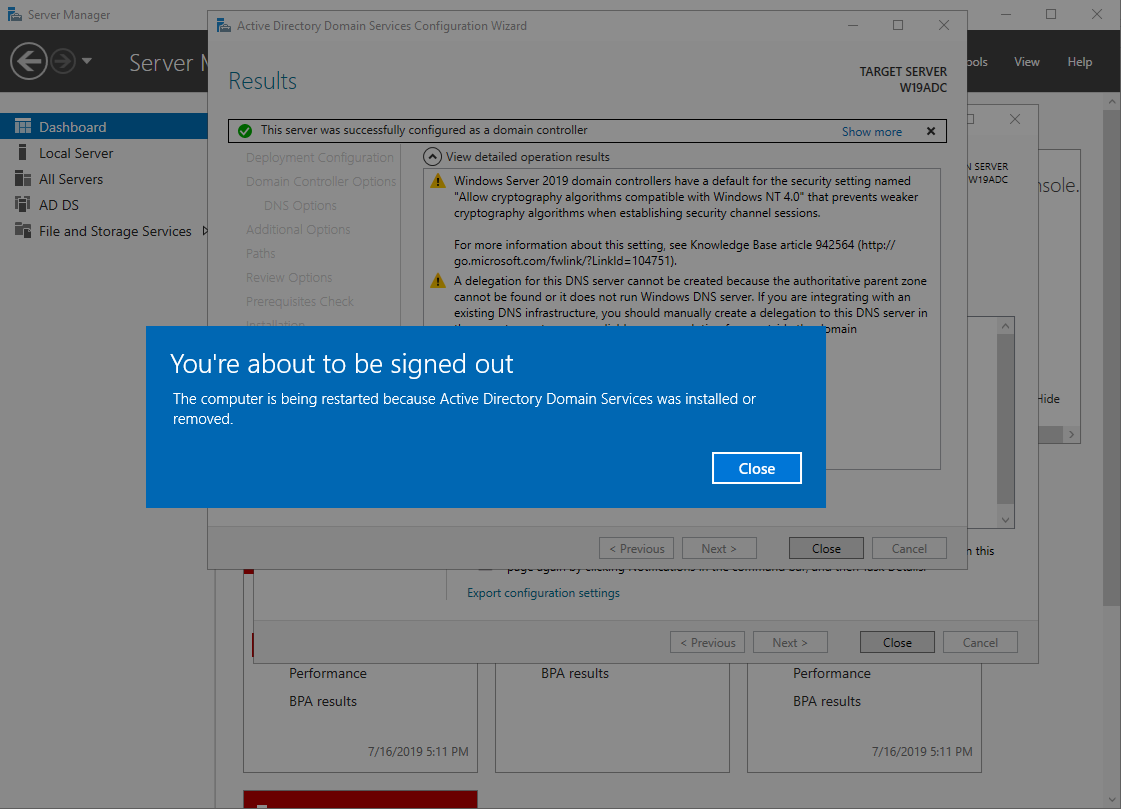Click warning icon beside DNS delegation message
This screenshot has height=809, width=1121.
click(x=438, y=281)
